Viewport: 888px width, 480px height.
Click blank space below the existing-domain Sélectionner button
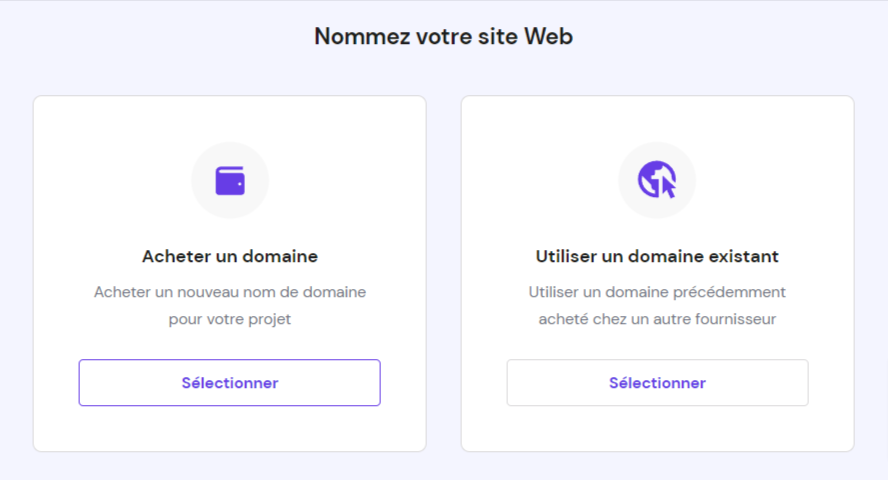[657, 428]
